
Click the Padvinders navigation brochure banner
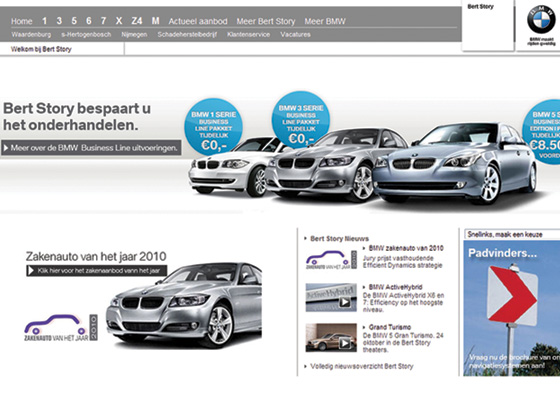[512, 308]
